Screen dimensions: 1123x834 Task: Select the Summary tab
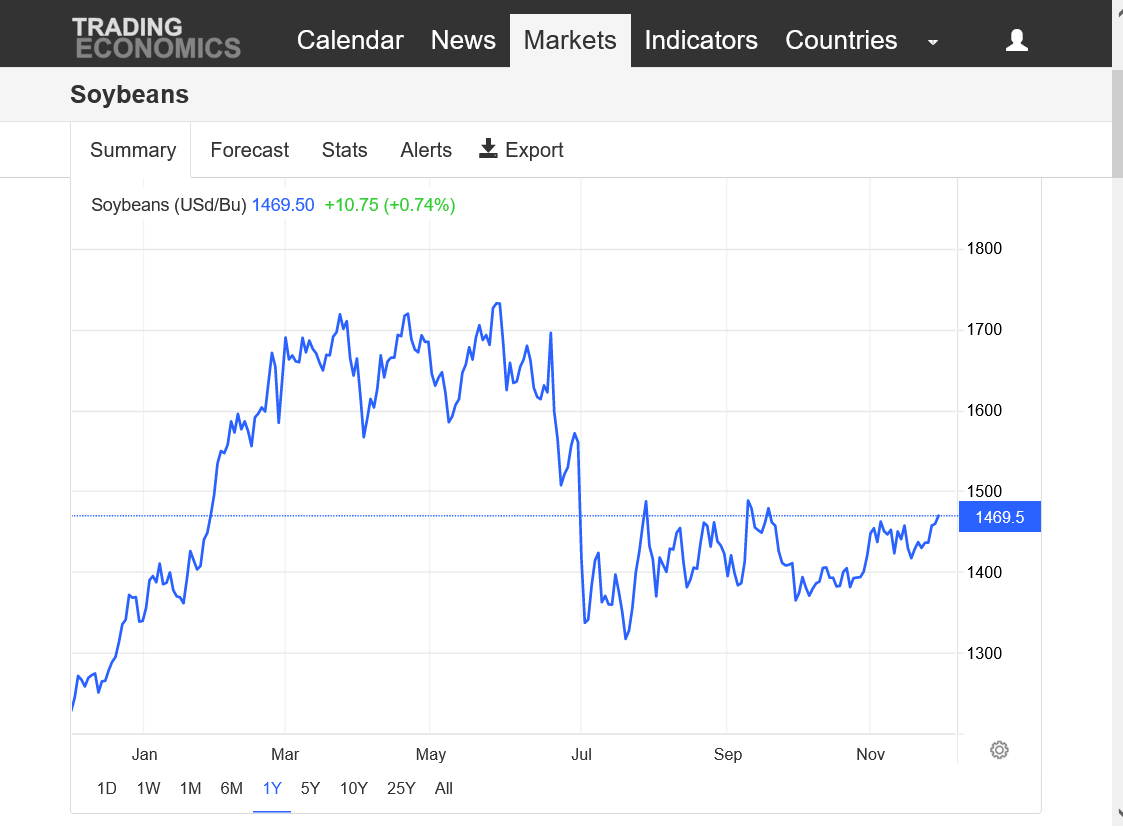[132, 150]
